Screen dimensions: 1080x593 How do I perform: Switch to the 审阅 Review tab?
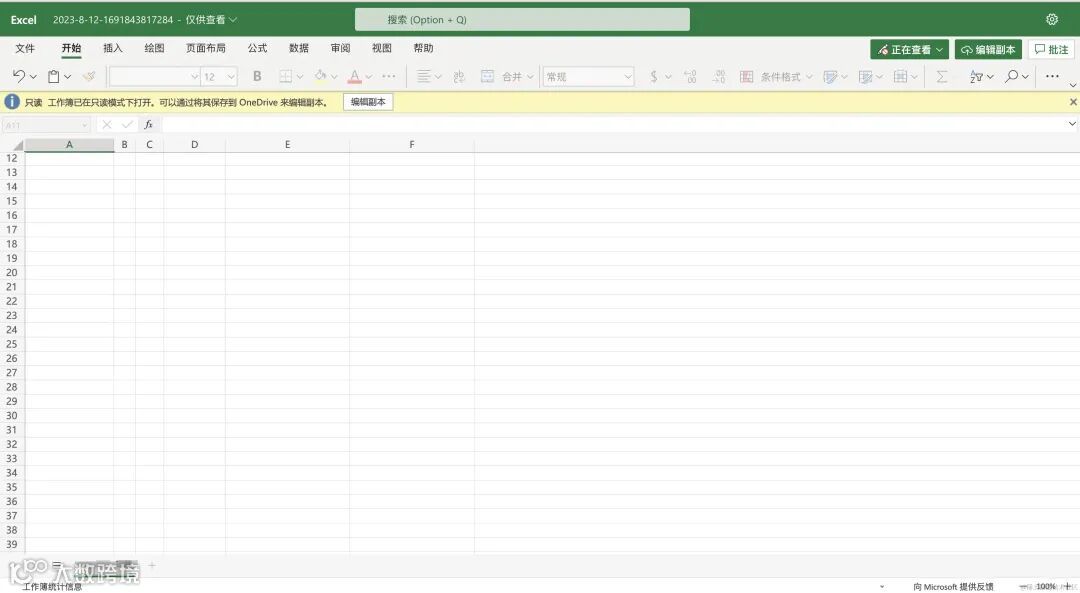(x=340, y=48)
